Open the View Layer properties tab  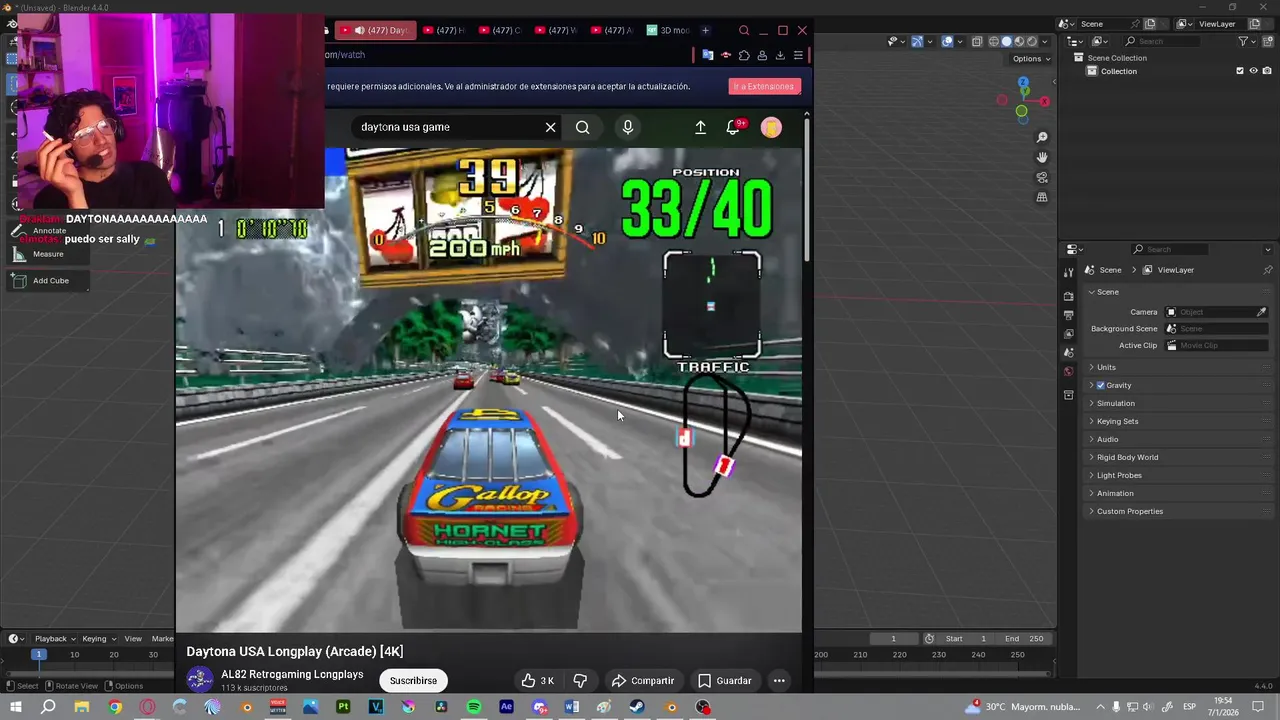[1068, 334]
